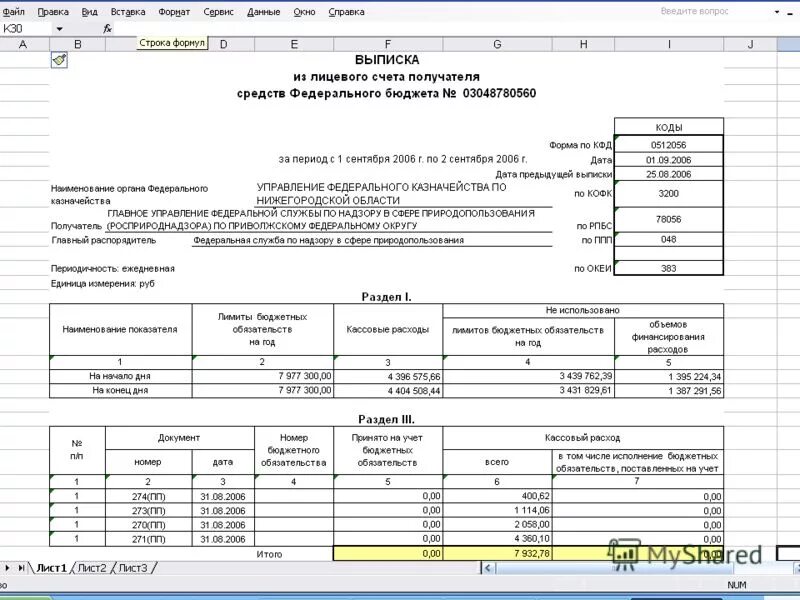This screenshot has height=600, width=800.
Task: Click the paintbrush icon in cell B1
Action: (x=59, y=60)
